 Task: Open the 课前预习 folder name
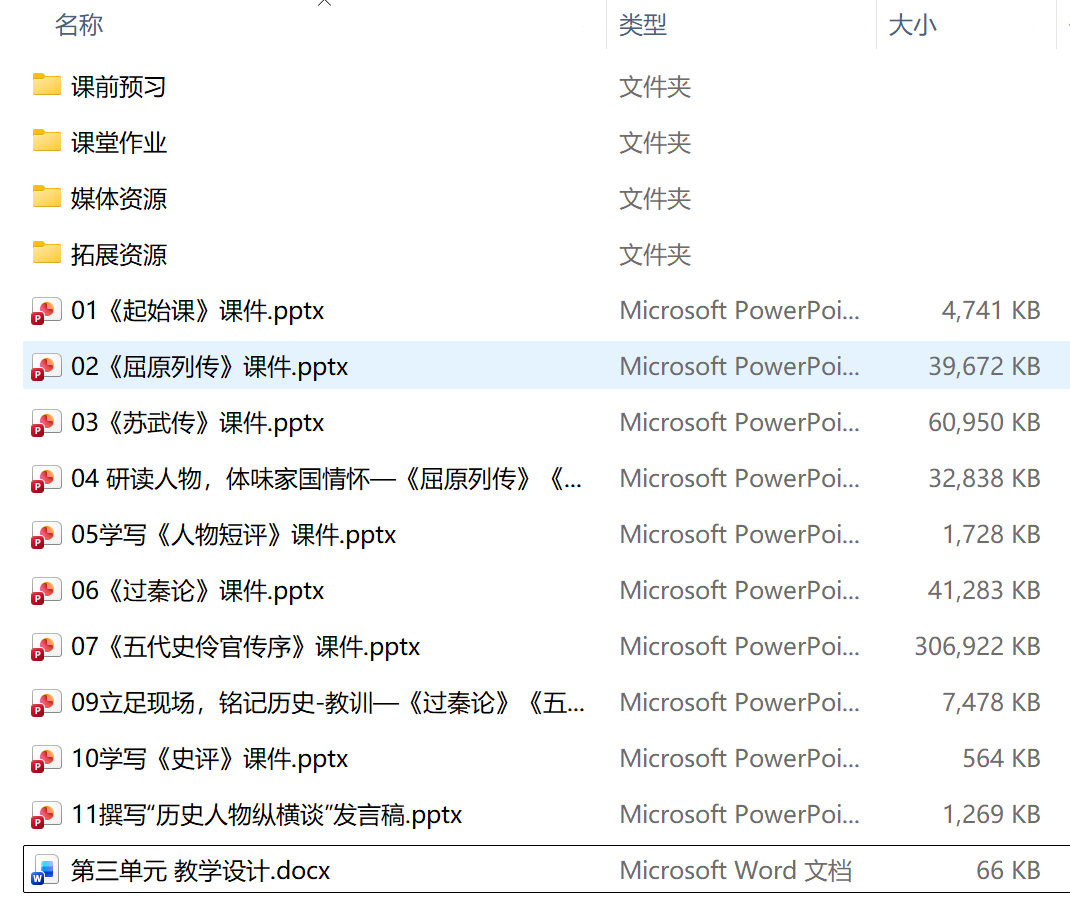pos(116,87)
